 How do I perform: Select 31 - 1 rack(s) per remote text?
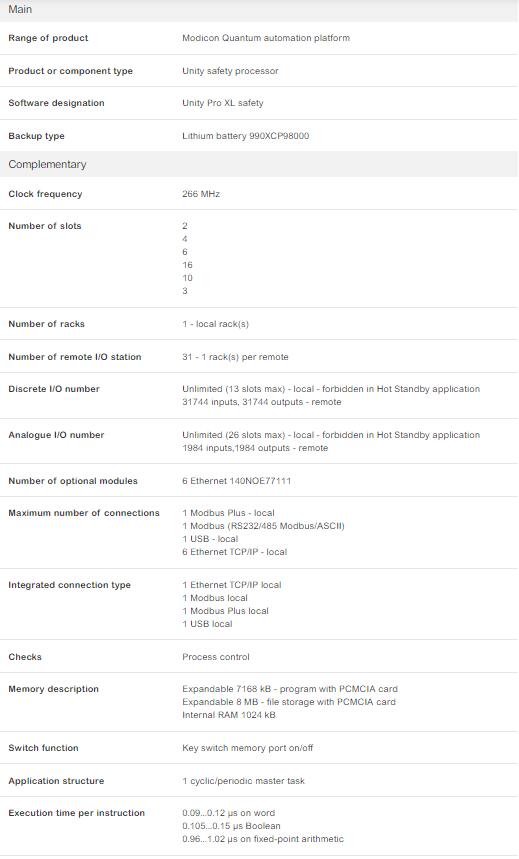point(235,357)
